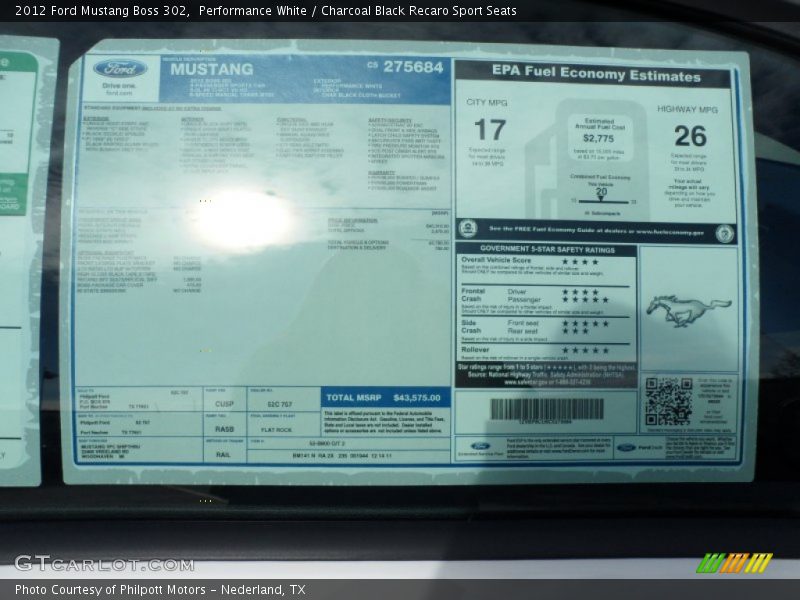The height and width of the screenshot is (600, 800).
Task: Click the Rollover star rating
Action: pyautogui.click(x=585, y=350)
